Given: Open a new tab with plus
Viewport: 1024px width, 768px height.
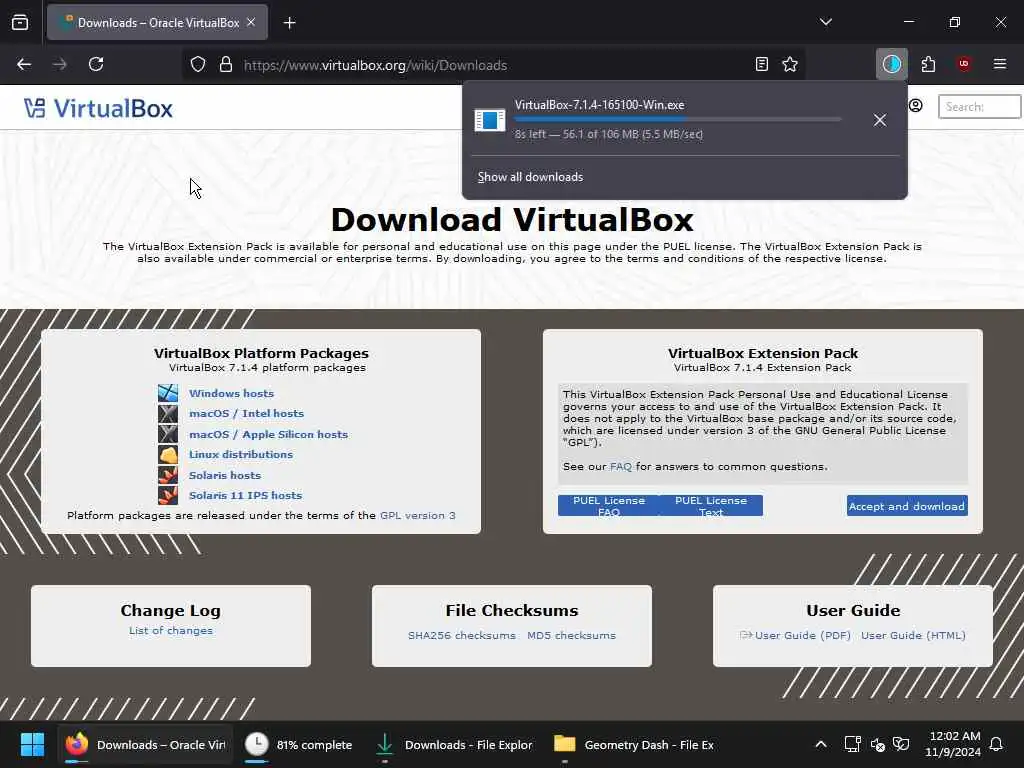Looking at the screenshot, I should 289,23.
